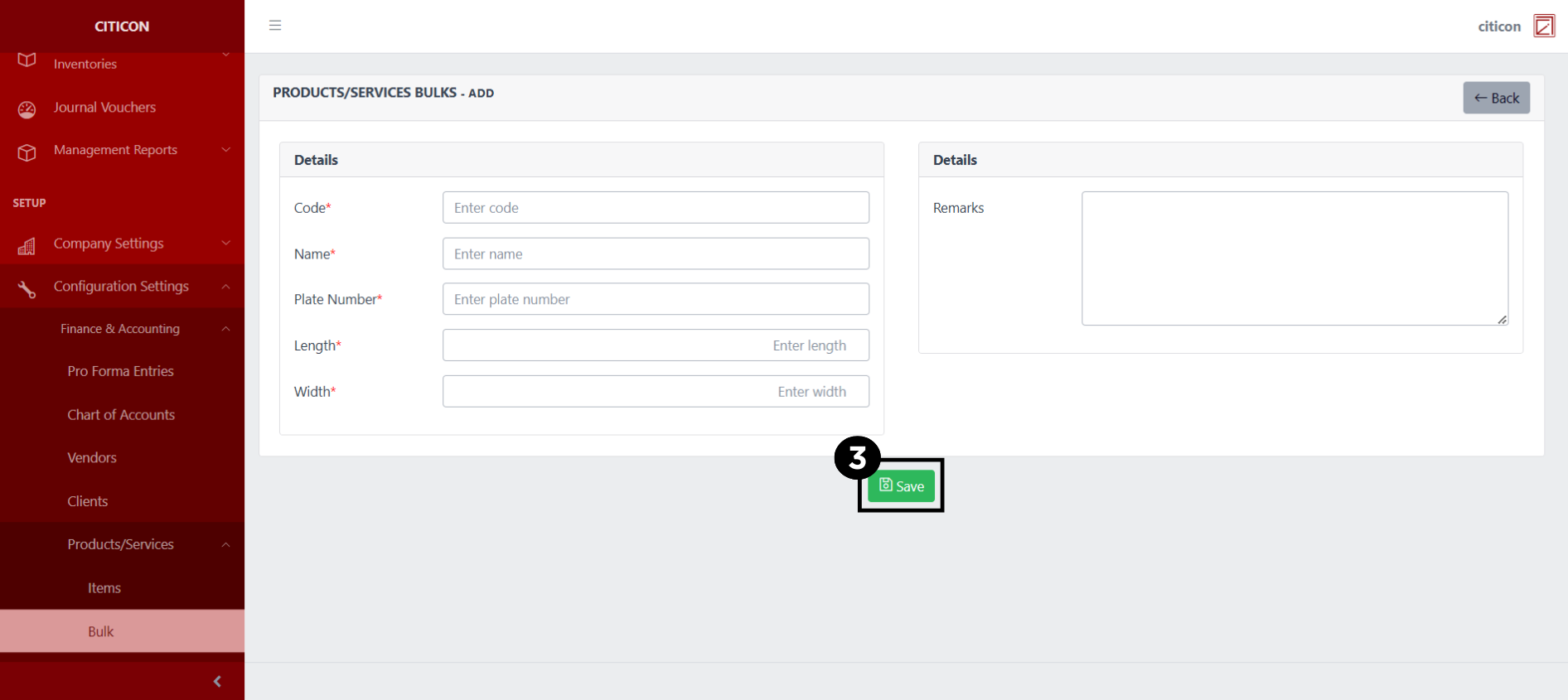
Task: Click the Company Settings building icon
Action: tap(27, 246)
